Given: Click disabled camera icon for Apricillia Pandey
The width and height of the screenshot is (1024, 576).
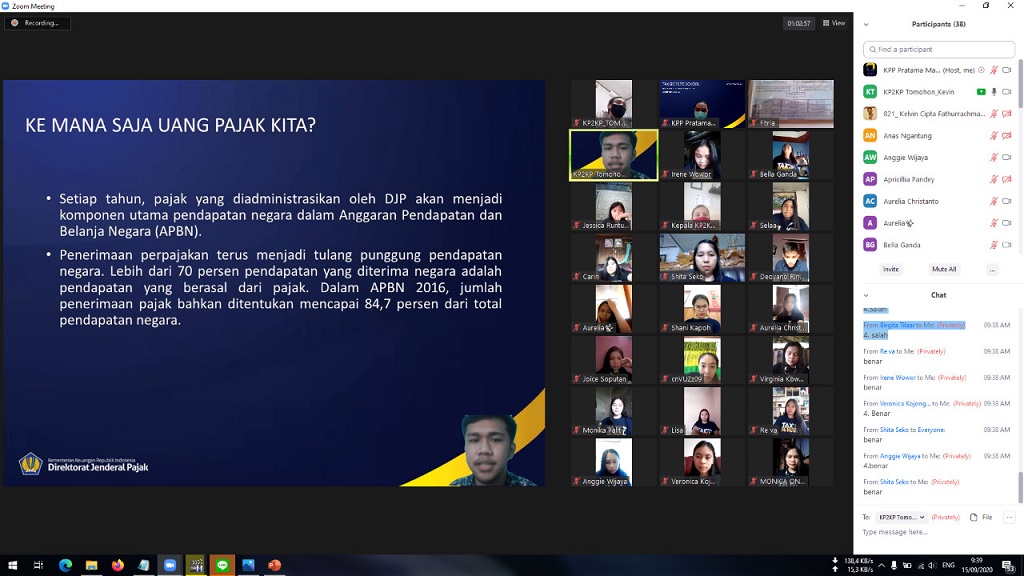Looking at the screenshot, I should tap(1007, 180).
